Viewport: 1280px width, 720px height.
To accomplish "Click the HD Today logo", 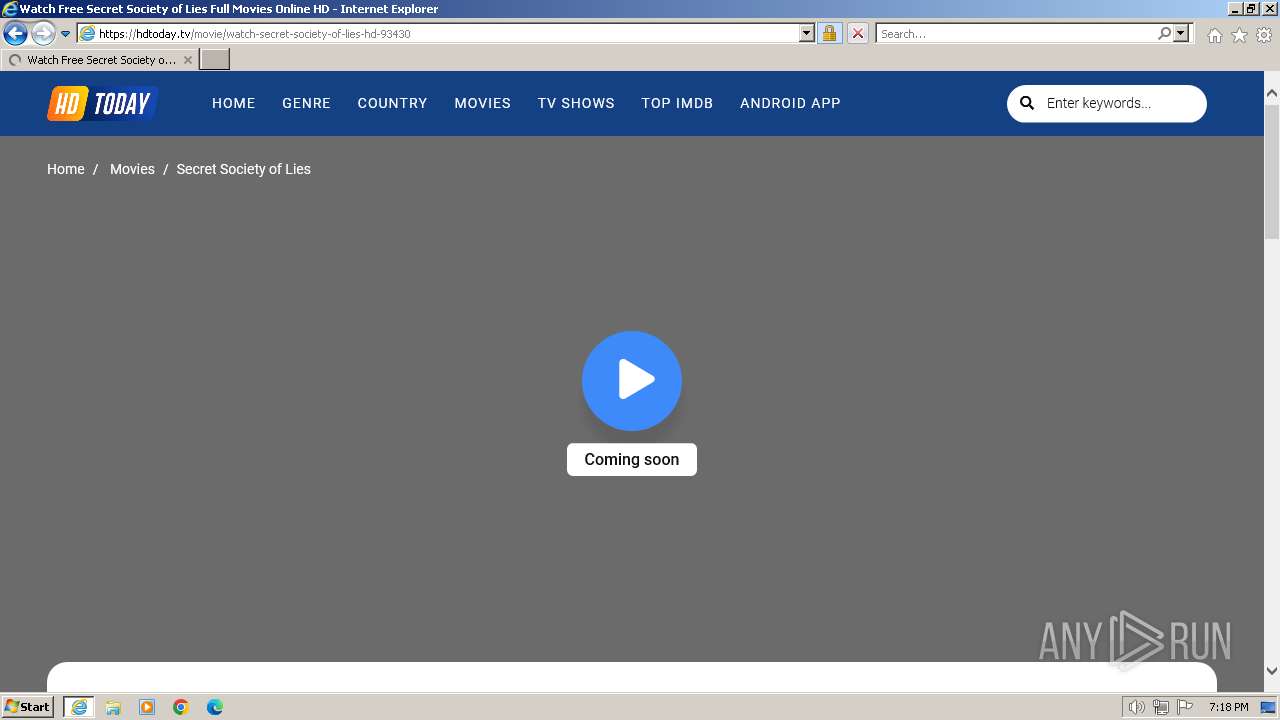I will point(103,103).
